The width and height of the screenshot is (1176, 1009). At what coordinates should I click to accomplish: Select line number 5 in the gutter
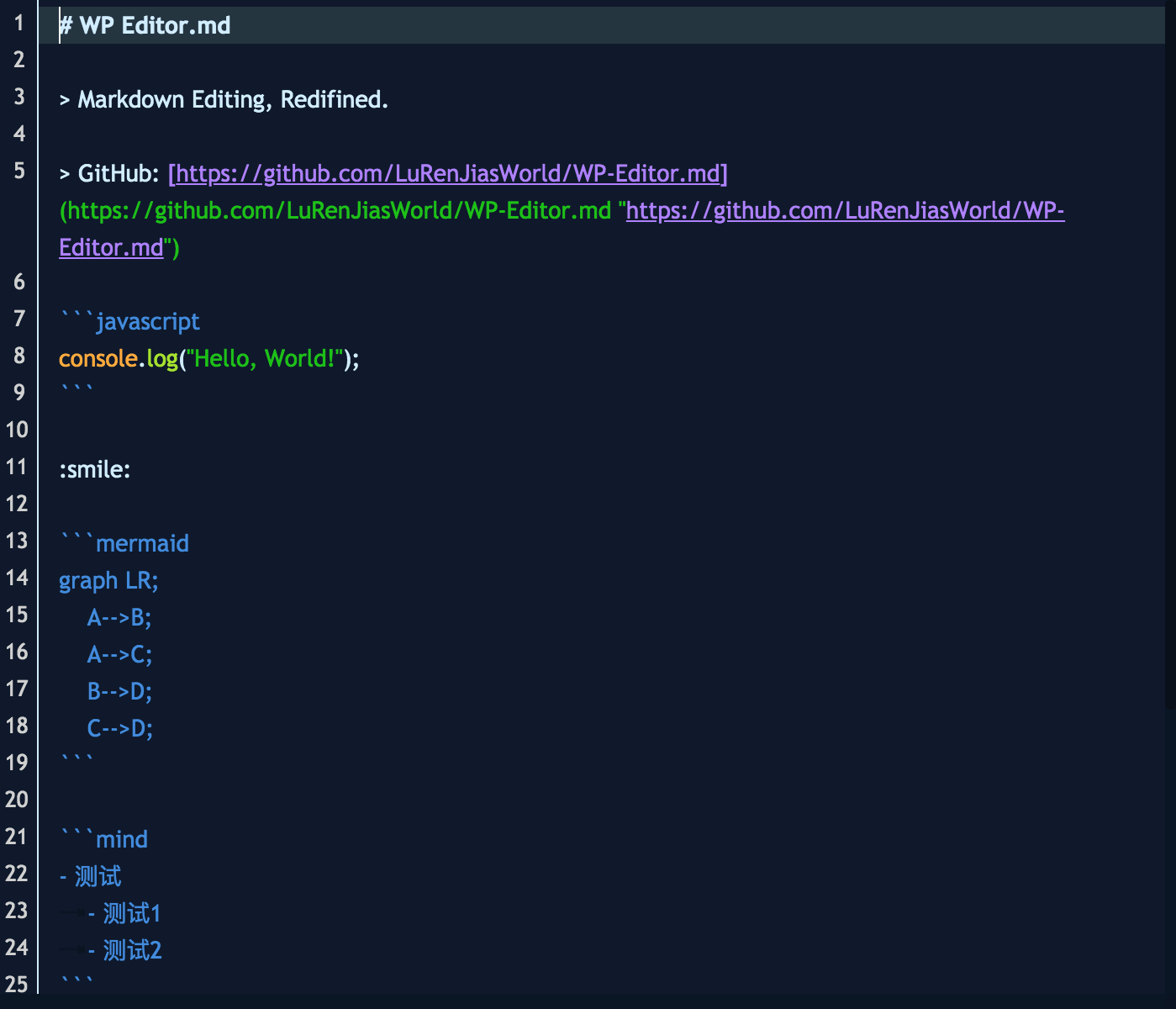pos(19,171)
